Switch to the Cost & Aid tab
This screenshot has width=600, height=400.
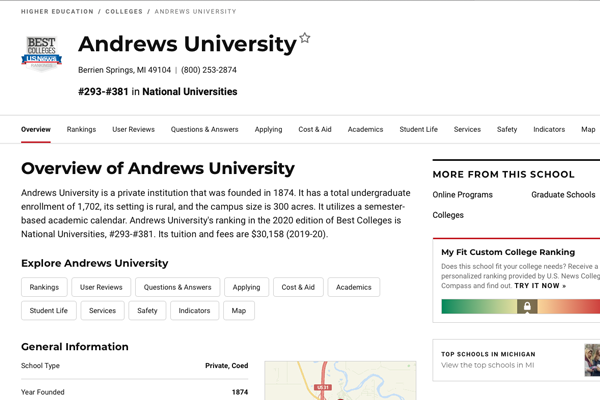pyautogui.click(x=315, y=129)
